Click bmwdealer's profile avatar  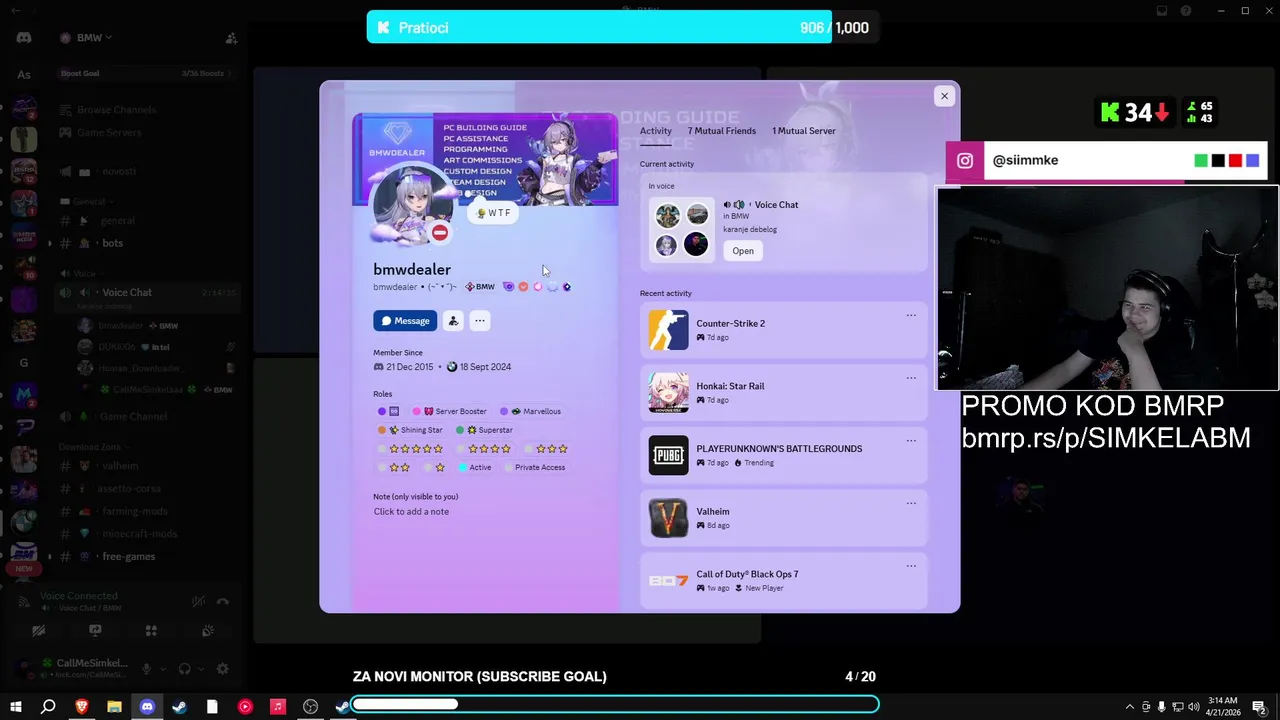click(412, 204)
